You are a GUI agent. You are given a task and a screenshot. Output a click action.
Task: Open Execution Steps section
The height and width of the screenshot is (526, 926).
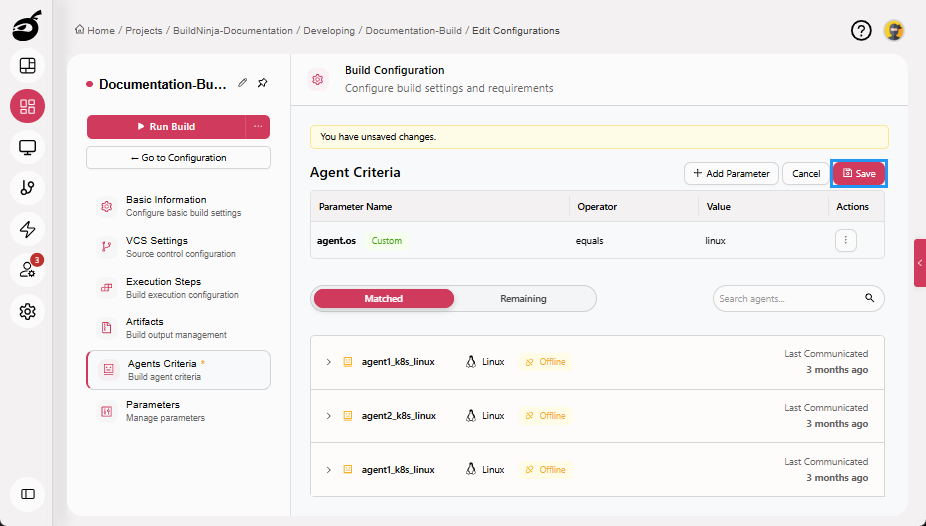pos(178,287)
